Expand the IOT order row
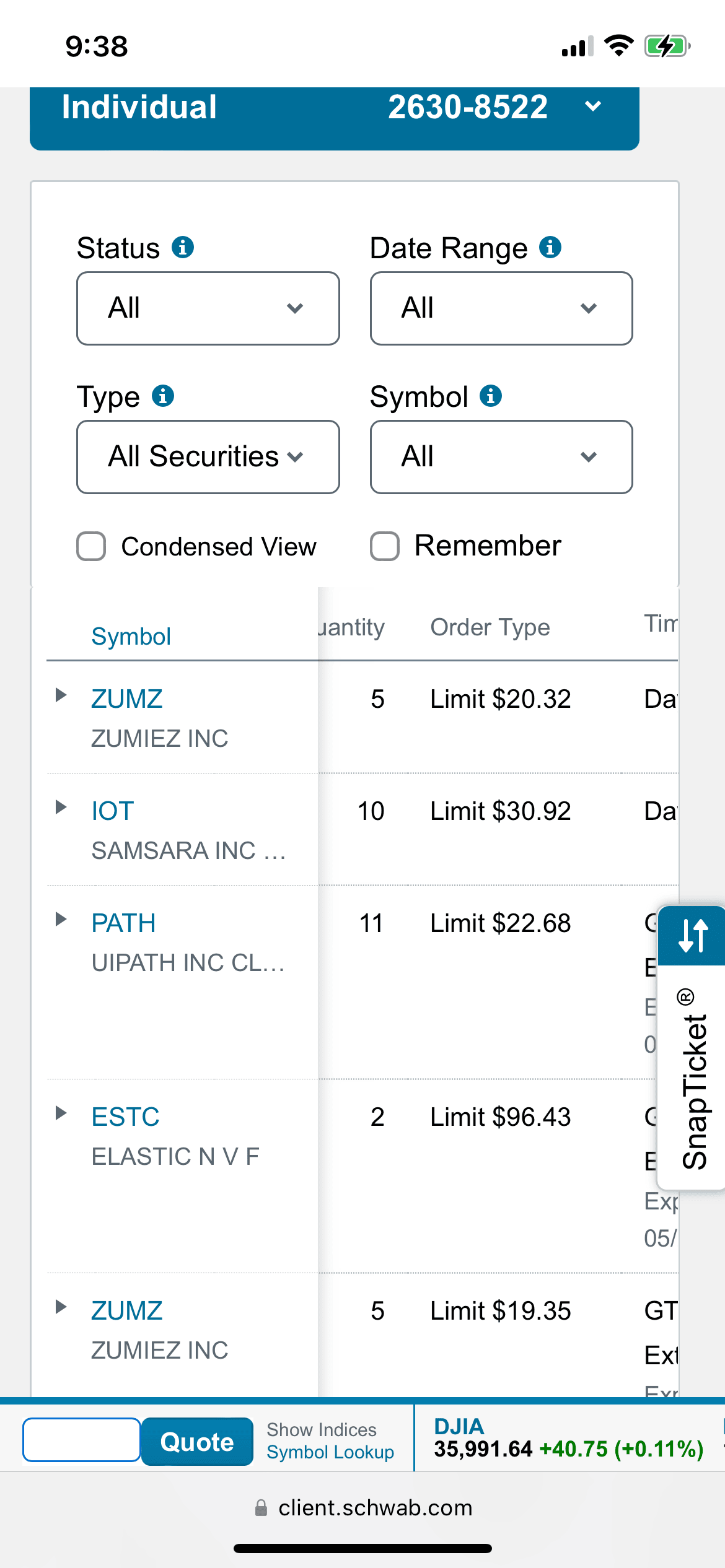Screen dimensions: 725x1568 pyautogui.click(x=61, y=807)
